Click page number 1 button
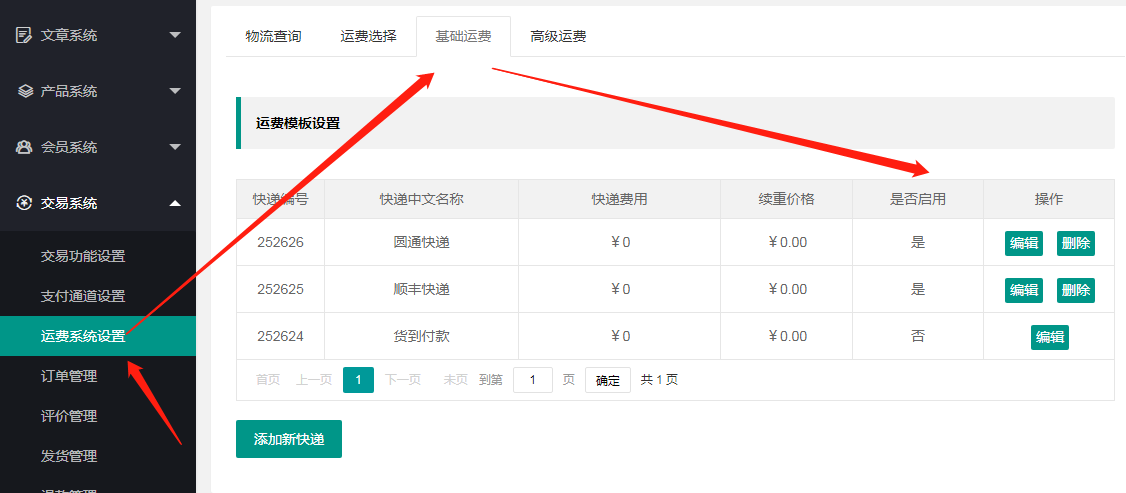Image resolution: width=1126 pixels, height=493 pixels. [358, 380]
